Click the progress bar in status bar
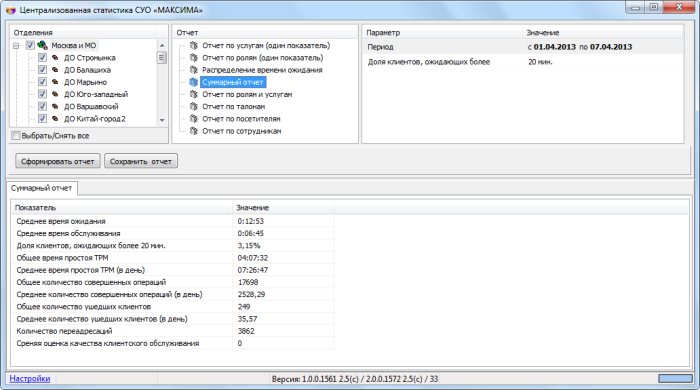The width and height of the screenshot is (700, 390). tap(675, 378)
